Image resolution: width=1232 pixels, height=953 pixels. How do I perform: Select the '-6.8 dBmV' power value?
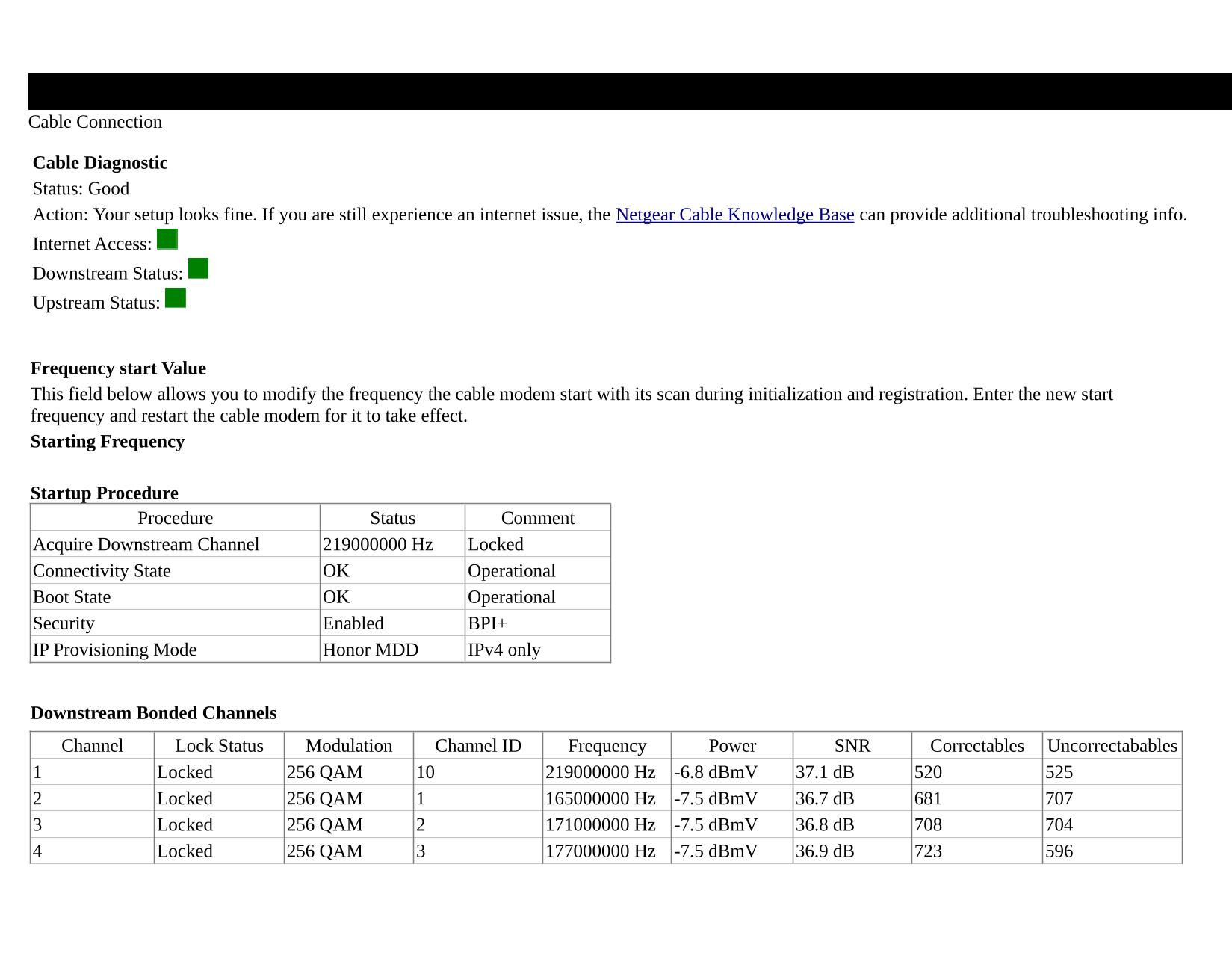(732, 772)
